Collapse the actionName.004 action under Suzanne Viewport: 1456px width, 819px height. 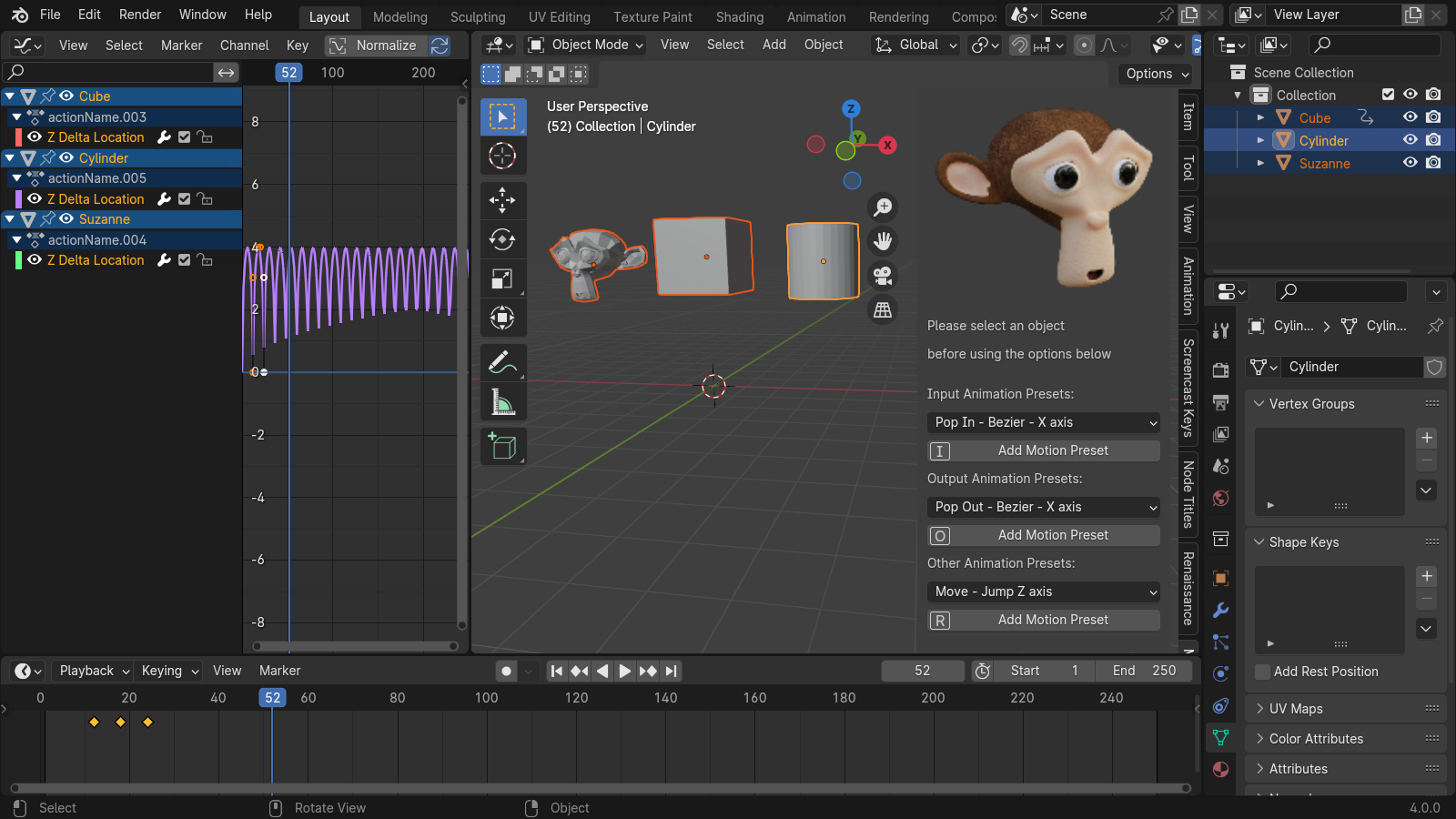[15, 239]
